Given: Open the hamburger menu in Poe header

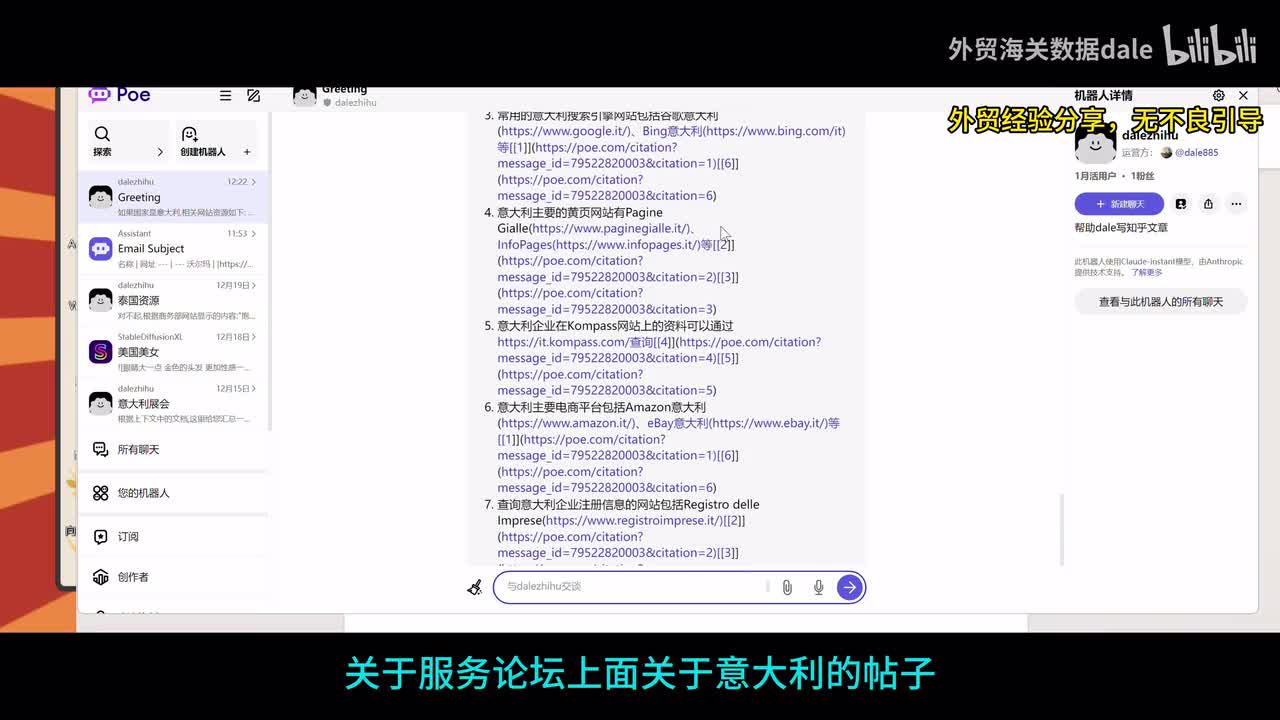Looking at the screenshot, I should tap(225, 95).
